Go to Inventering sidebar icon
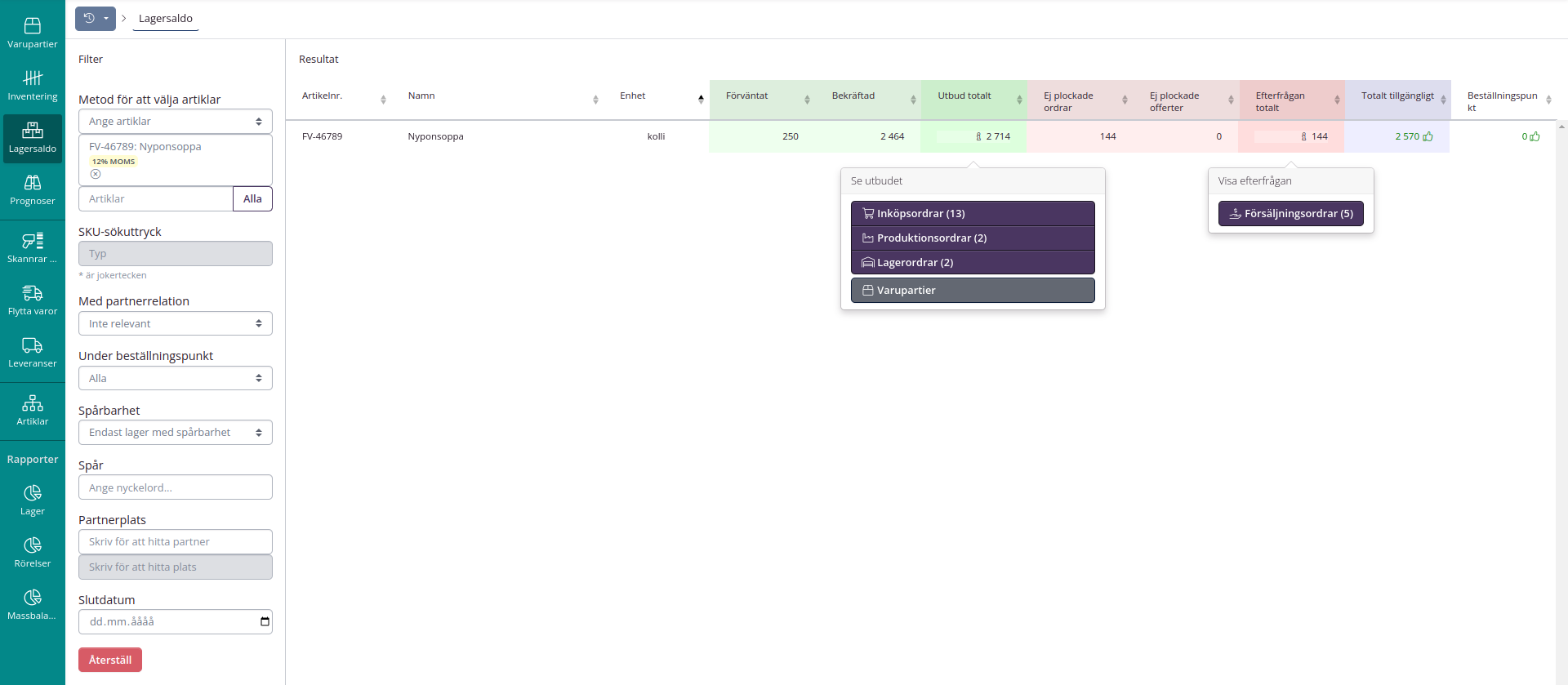This screenshot has width=1568, height=685. point(33,85)
